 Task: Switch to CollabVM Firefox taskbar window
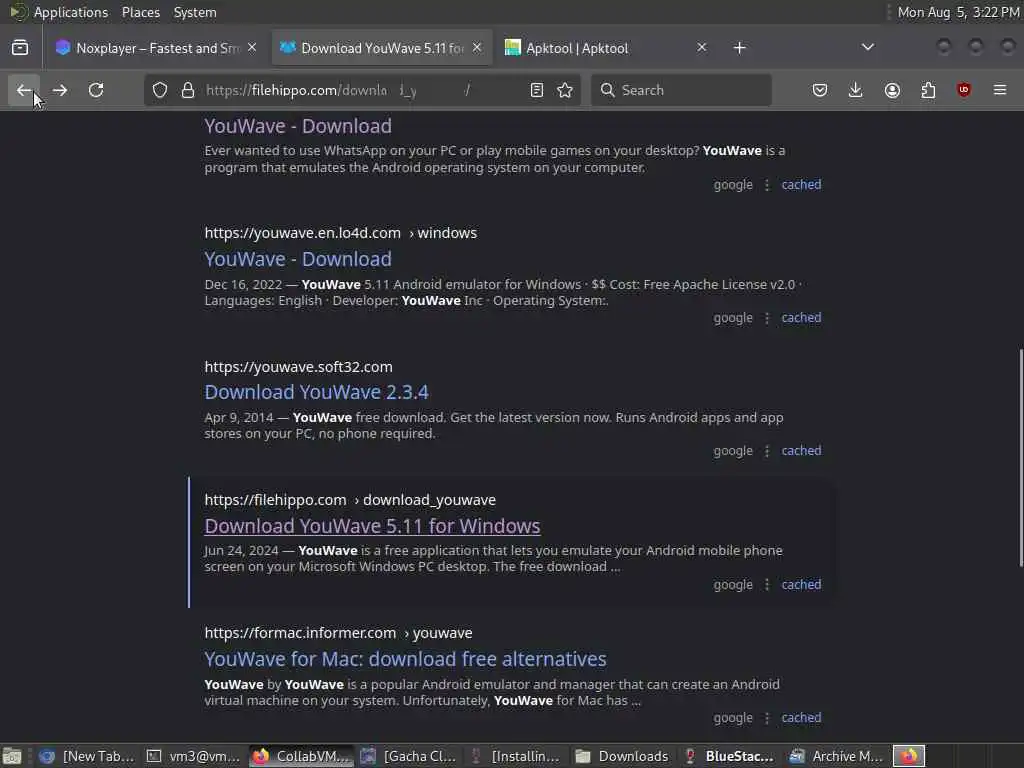[x=301, y=756]
